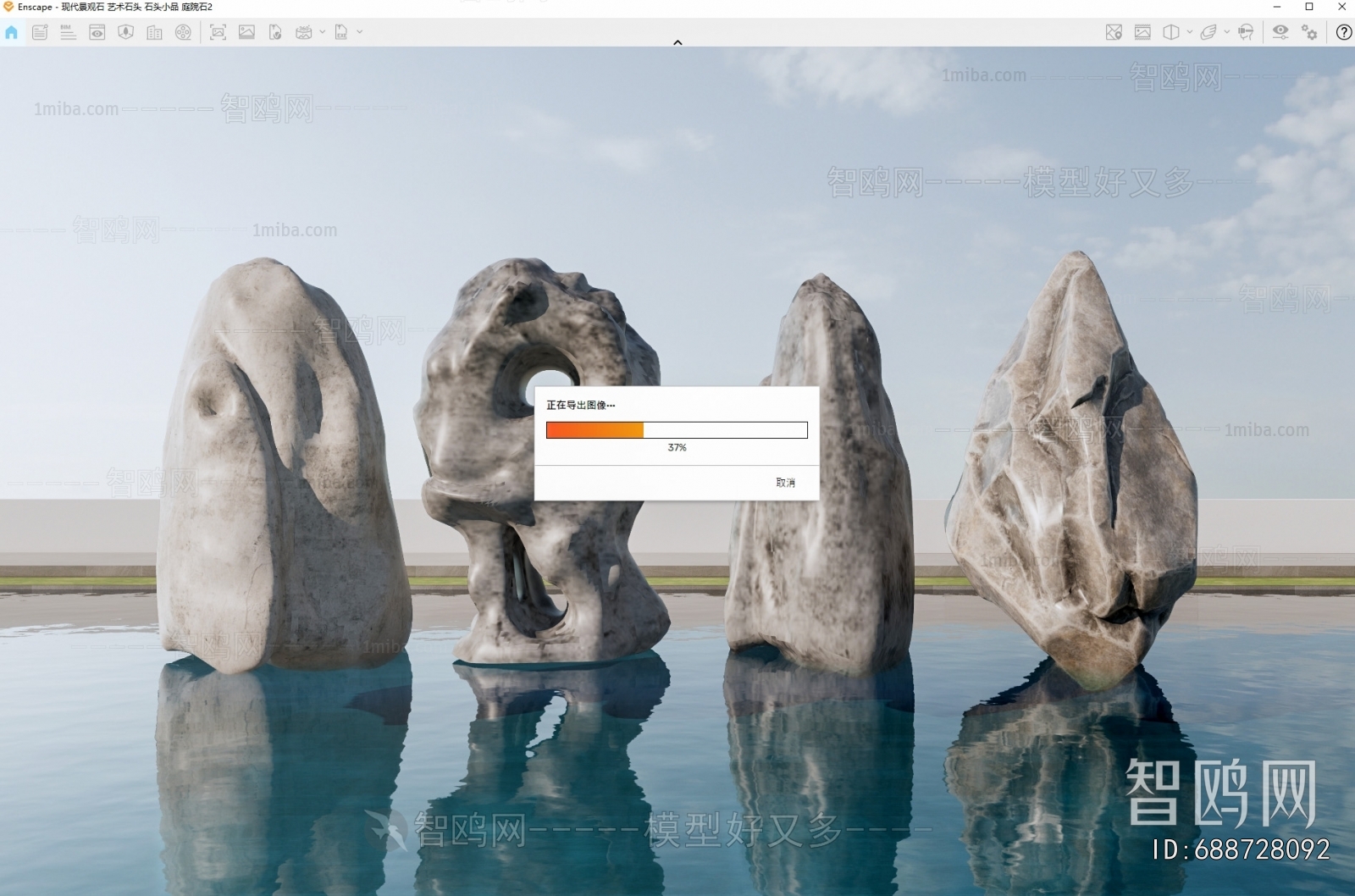Screen dimensions: 1355x896
Task: Minimize the Enscape window
Action: pyautogui.click(x=1277, y=7)
